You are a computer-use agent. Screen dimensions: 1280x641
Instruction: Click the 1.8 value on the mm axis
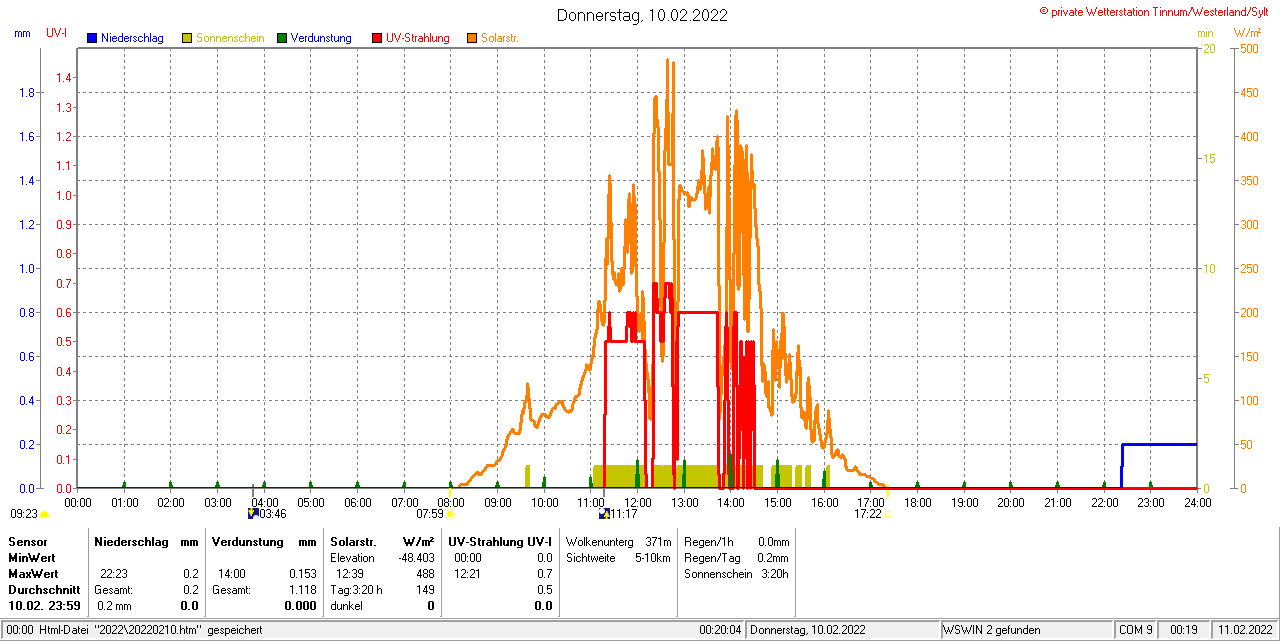[x=28, y=93]
